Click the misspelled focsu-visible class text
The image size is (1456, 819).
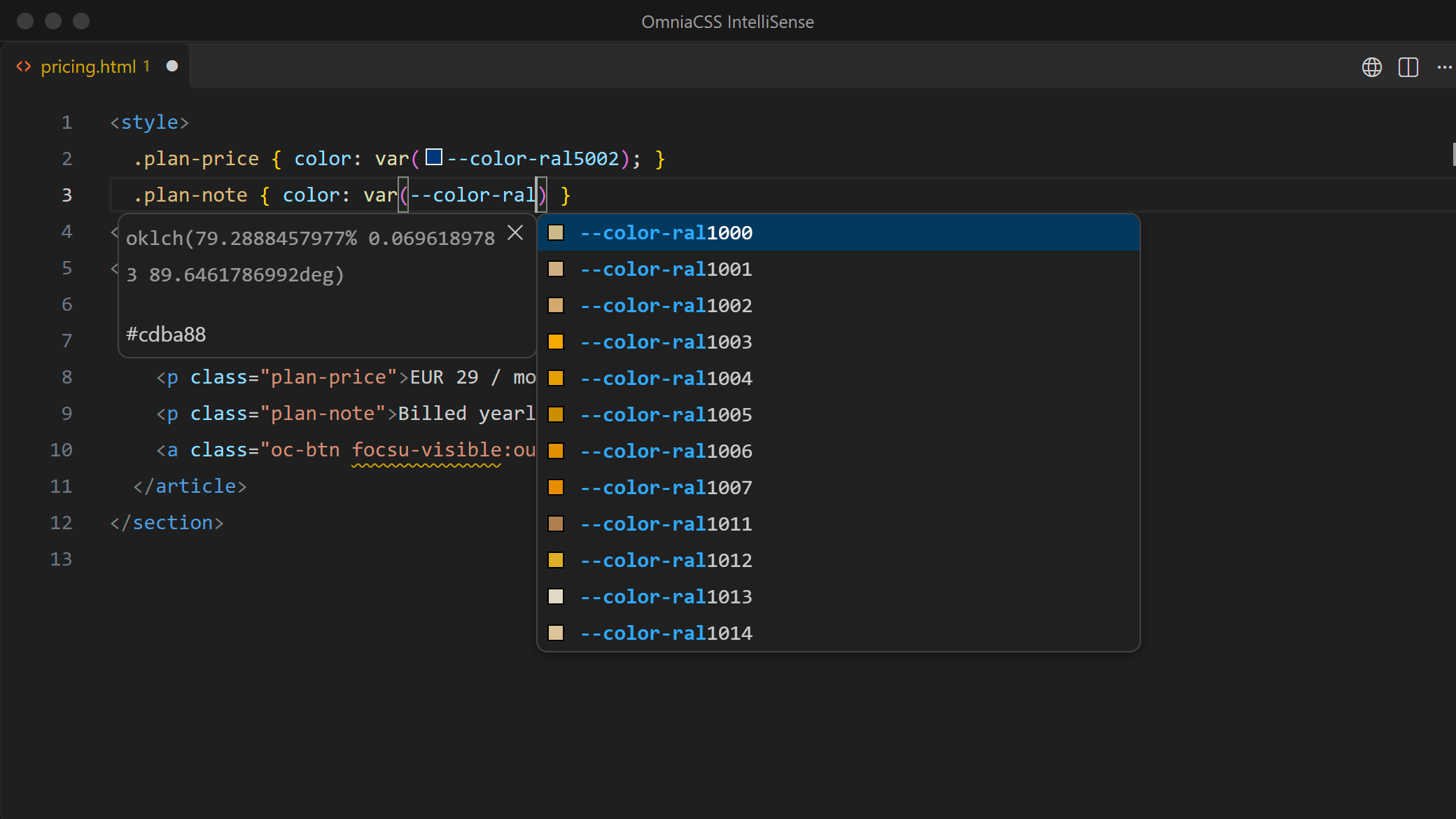[426, 450]
